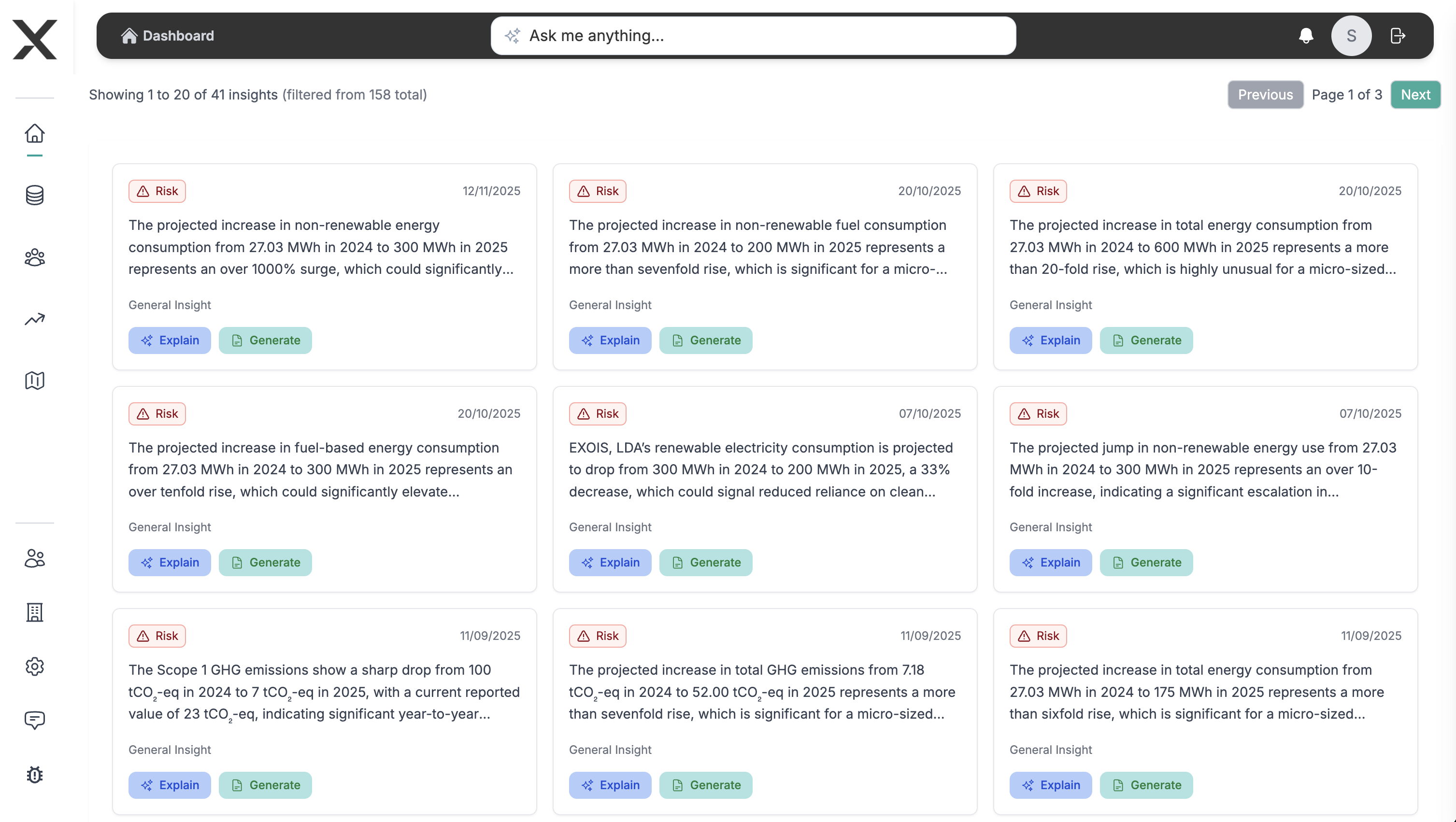Click the Ask me anything search field
Image resolution: width=1456 pixels, height=822 pixels.
click(x=753, y=36)
